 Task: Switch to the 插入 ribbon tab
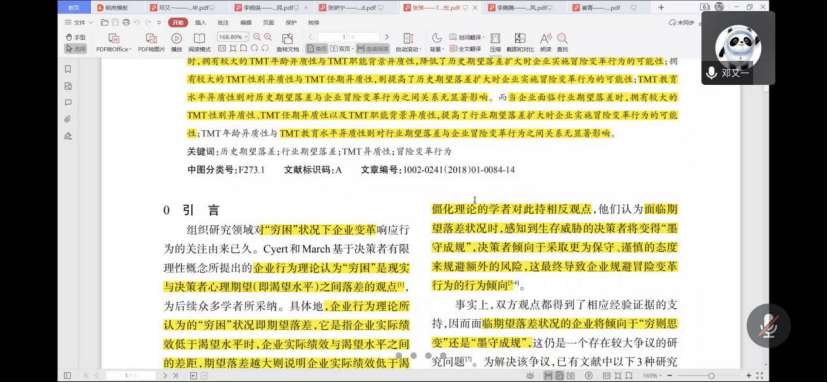click(201, 23)
